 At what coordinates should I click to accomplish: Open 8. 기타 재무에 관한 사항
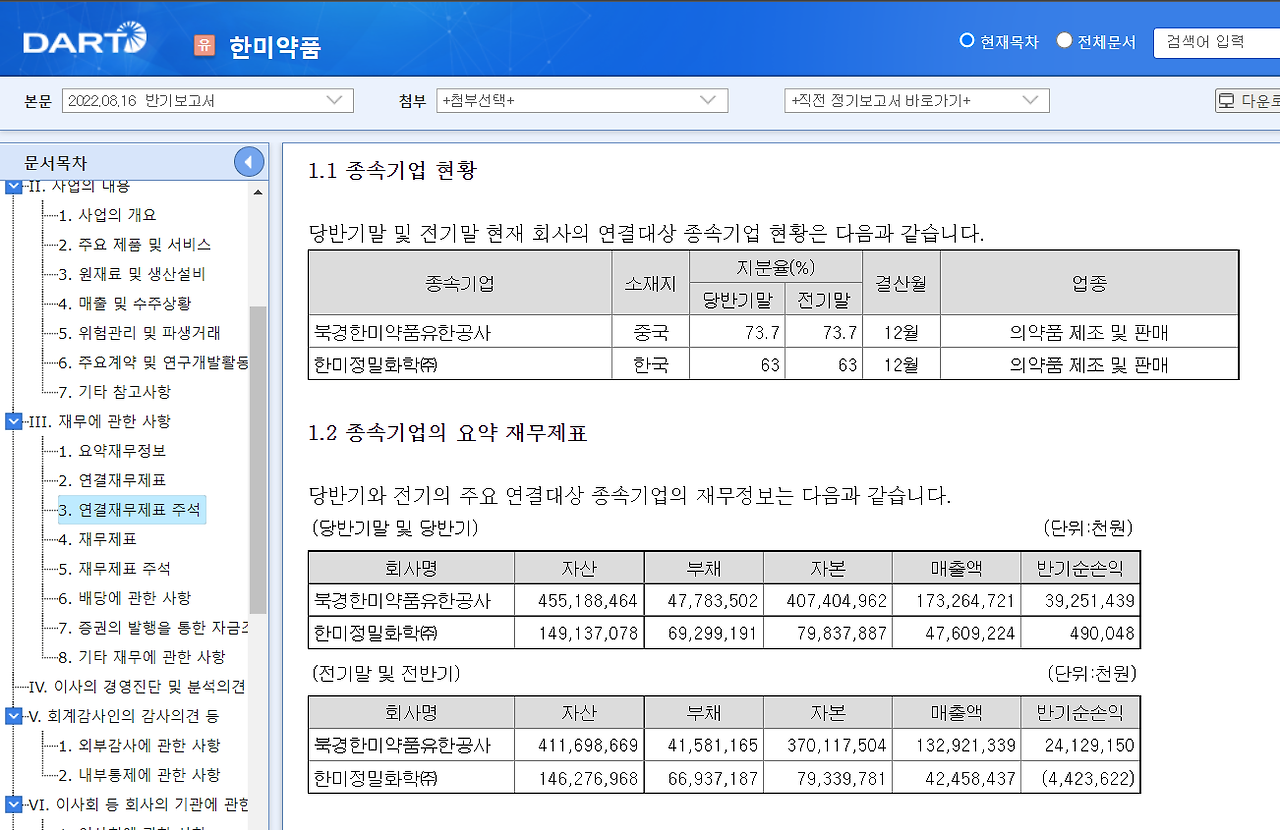point(141,657)
